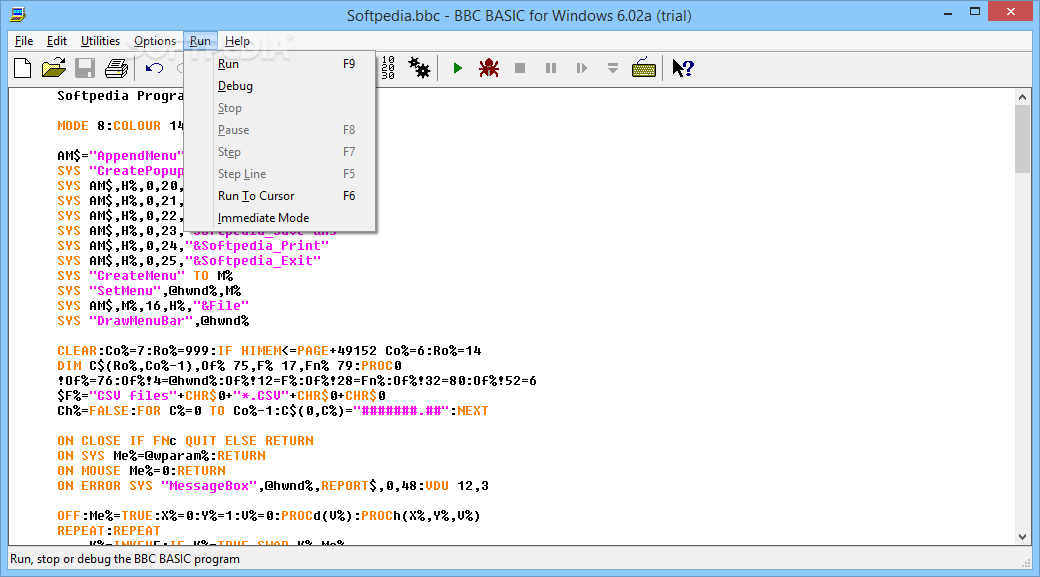Click the greyed Stop menu entry
Viewport: 1040px width, 577px height.
[x=280, y=108]
